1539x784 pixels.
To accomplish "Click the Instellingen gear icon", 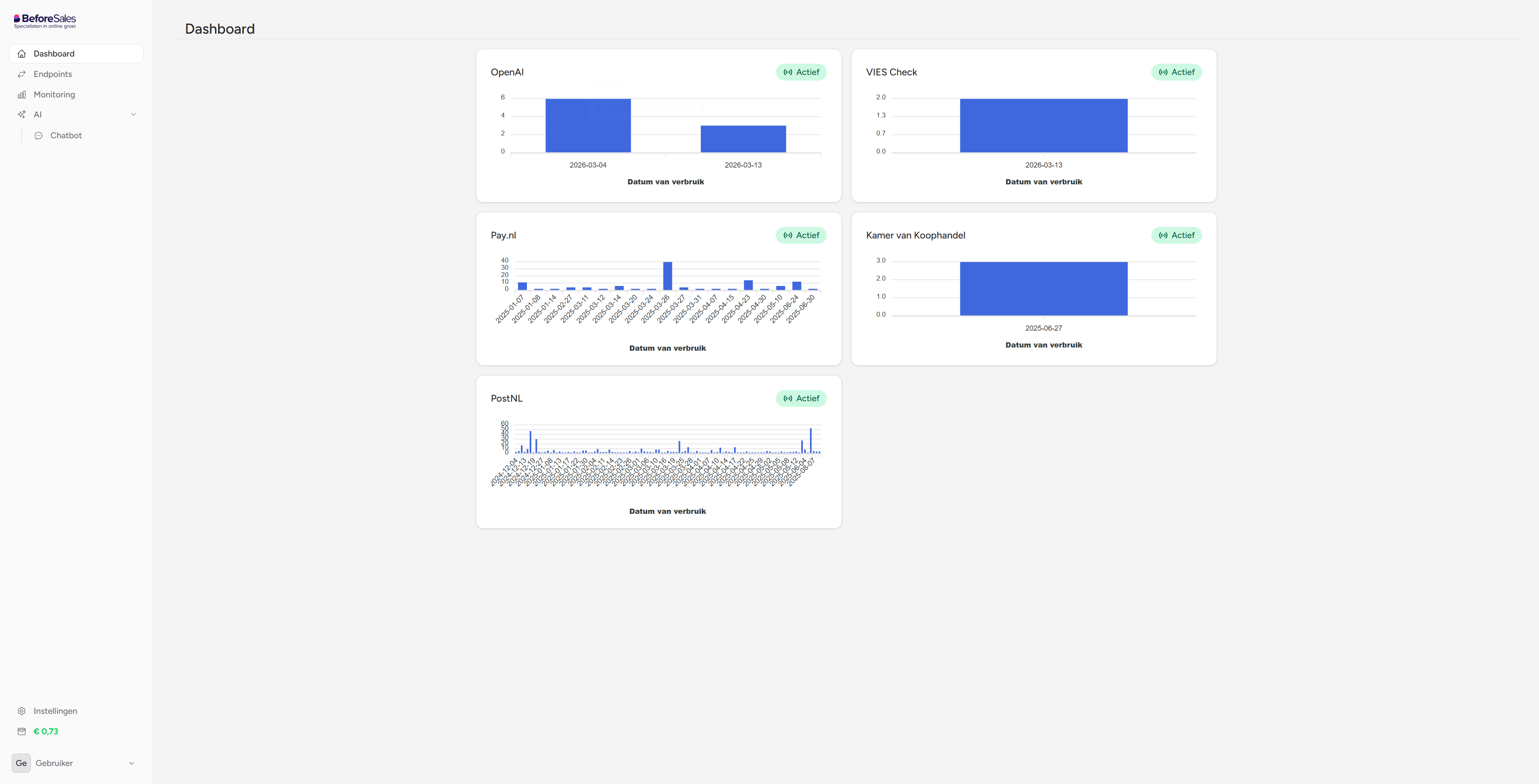I will 22,711.
